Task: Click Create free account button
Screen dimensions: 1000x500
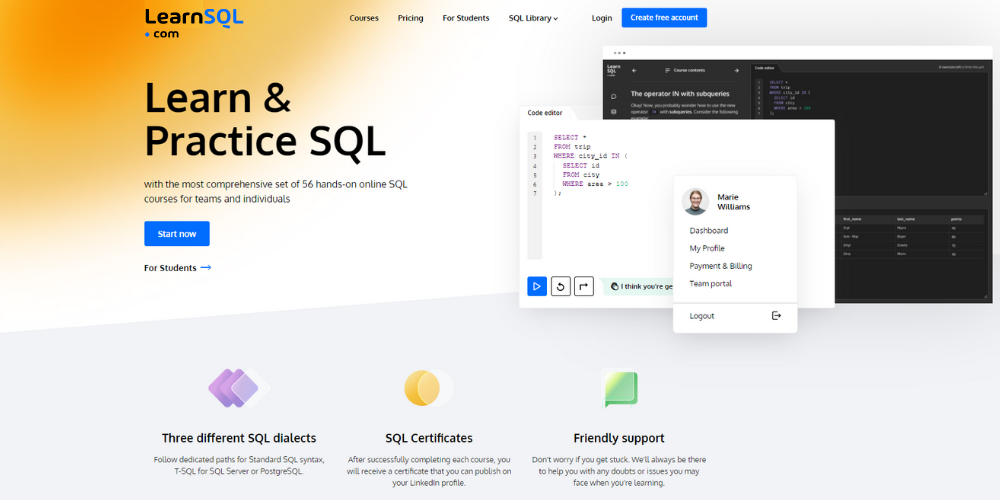Action: [x=664, y=18]
